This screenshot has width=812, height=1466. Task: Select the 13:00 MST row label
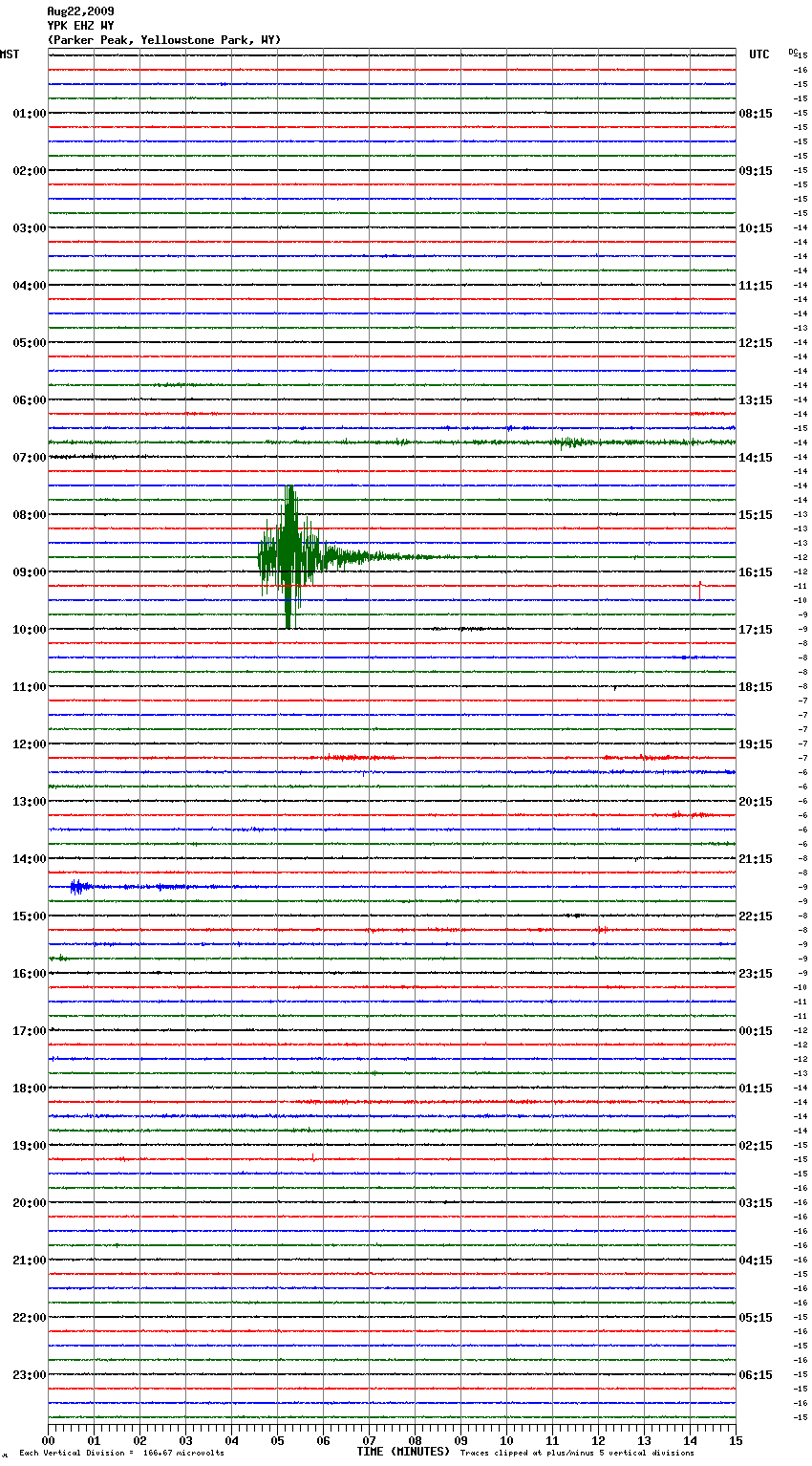click(29, 802)
